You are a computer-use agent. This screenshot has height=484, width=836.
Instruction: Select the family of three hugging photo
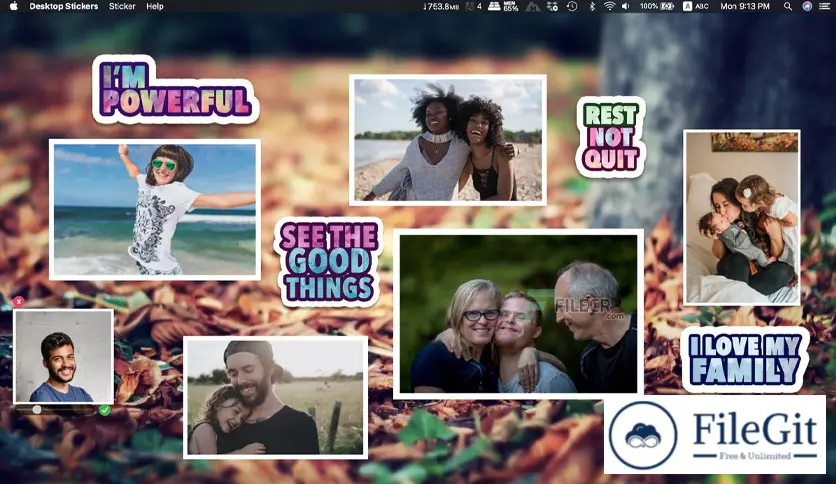pyautogui.click(x=518, y=314)
